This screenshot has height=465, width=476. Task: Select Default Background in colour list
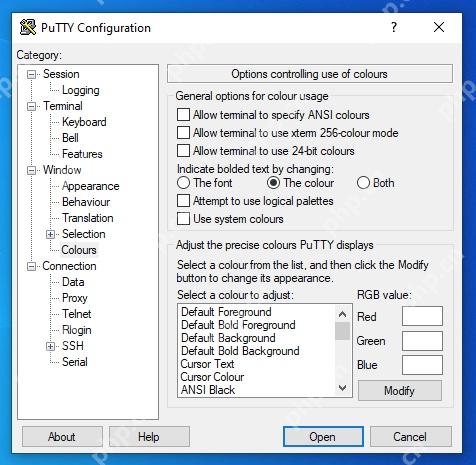click(x=228, y=338)
